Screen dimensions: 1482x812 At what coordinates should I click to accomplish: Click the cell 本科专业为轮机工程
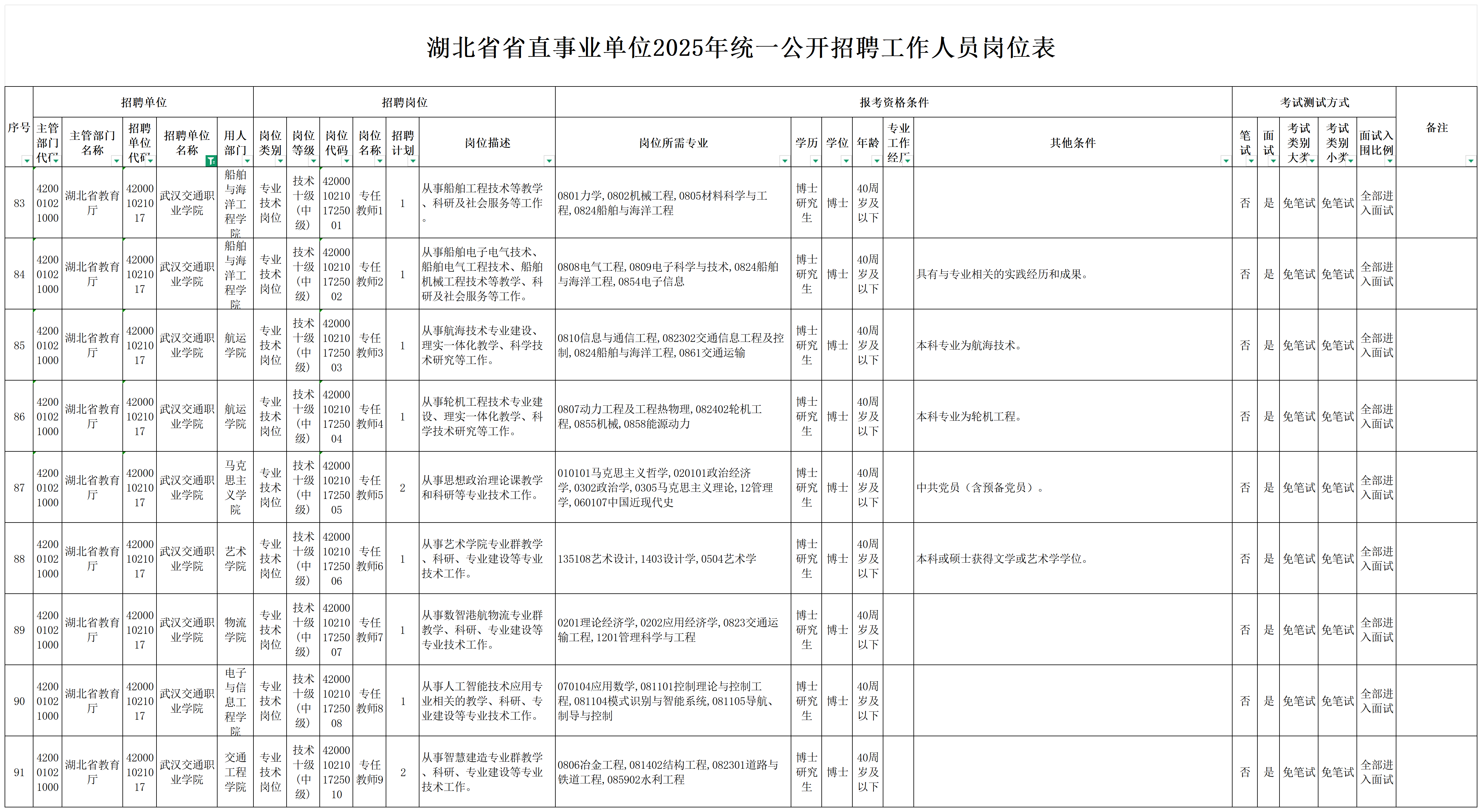pos(1072,416)
